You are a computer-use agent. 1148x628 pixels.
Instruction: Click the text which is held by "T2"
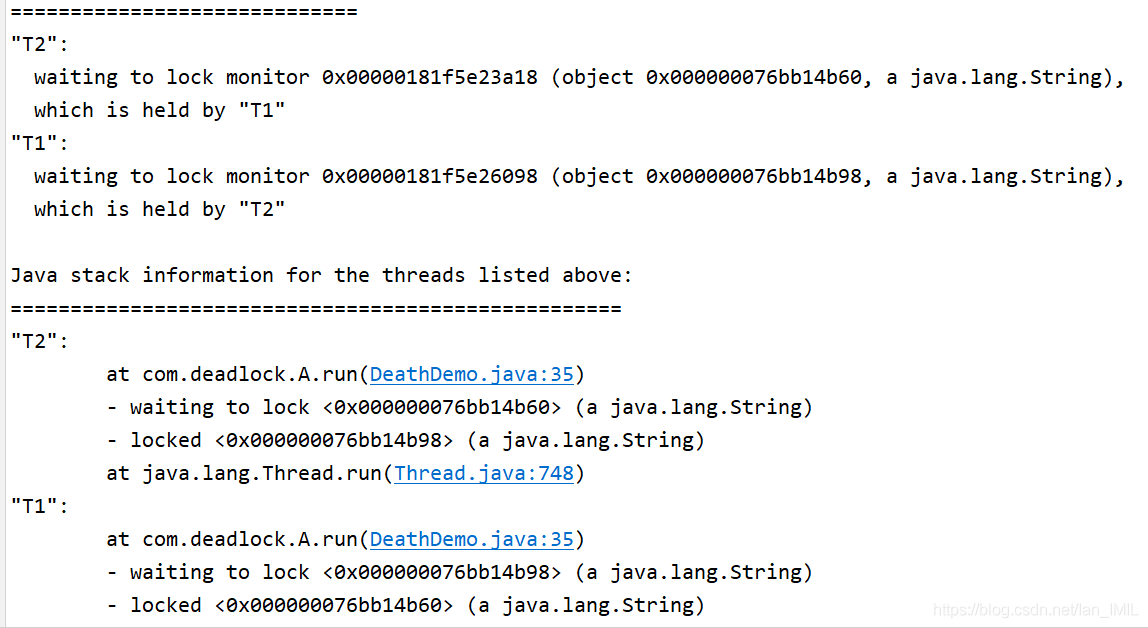click(160, 209)
